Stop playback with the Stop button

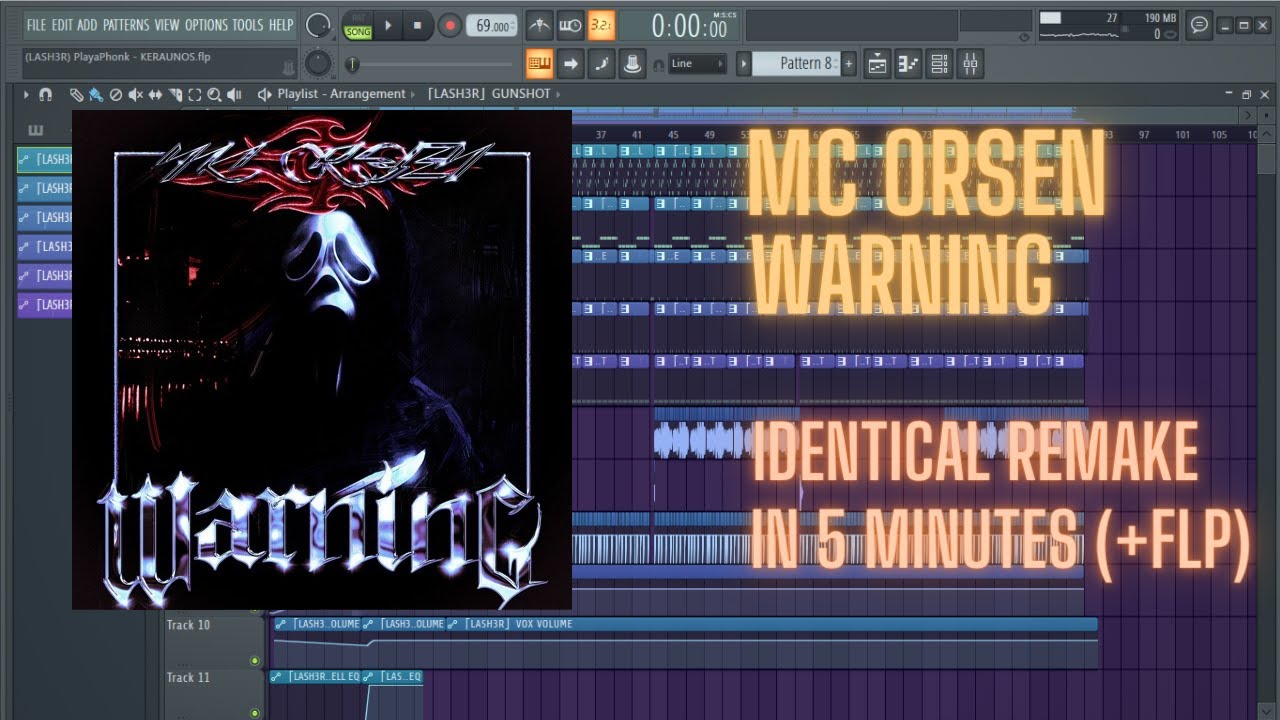(418, 26)
